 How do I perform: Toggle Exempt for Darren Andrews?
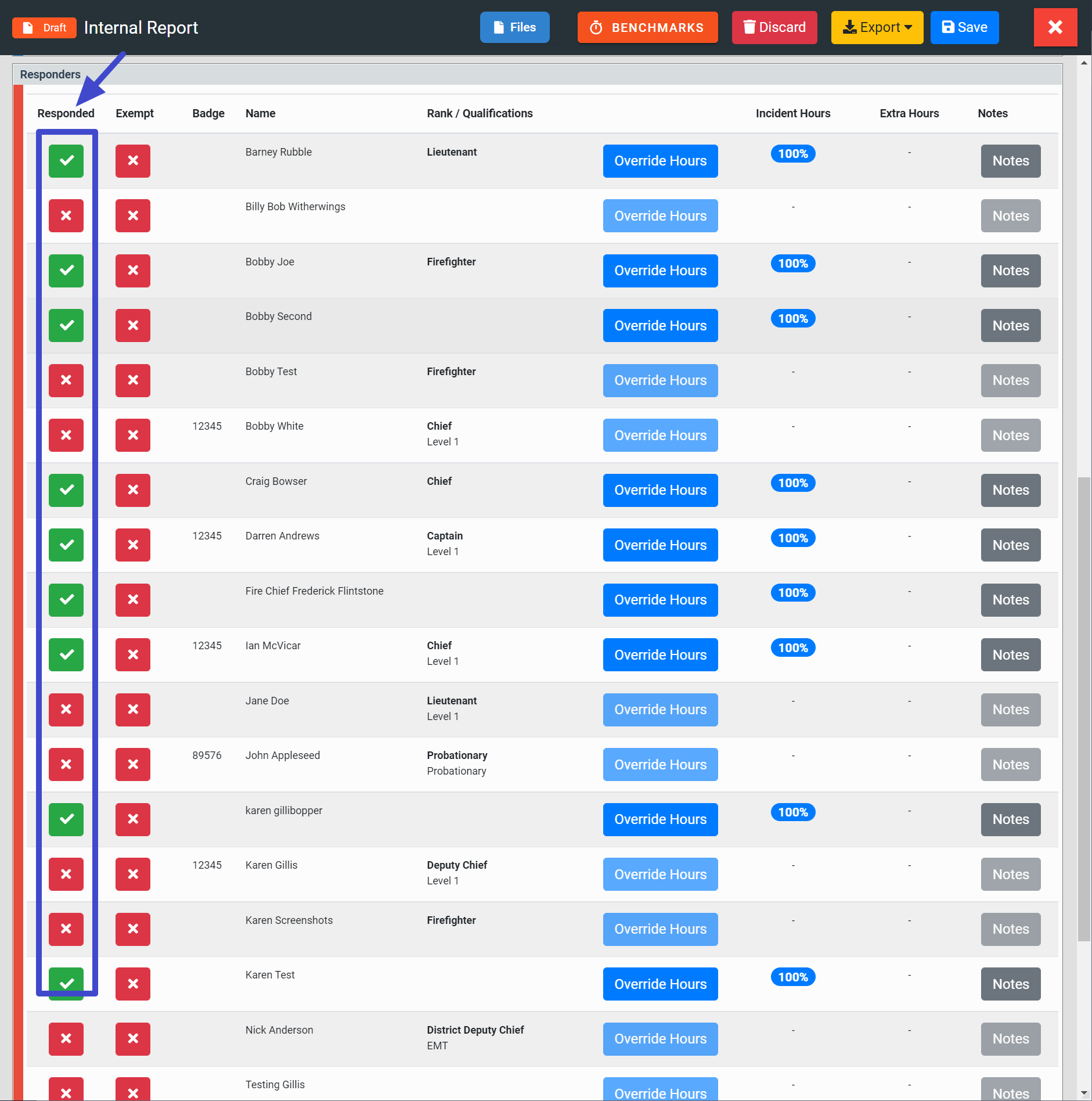click(133, 545)
